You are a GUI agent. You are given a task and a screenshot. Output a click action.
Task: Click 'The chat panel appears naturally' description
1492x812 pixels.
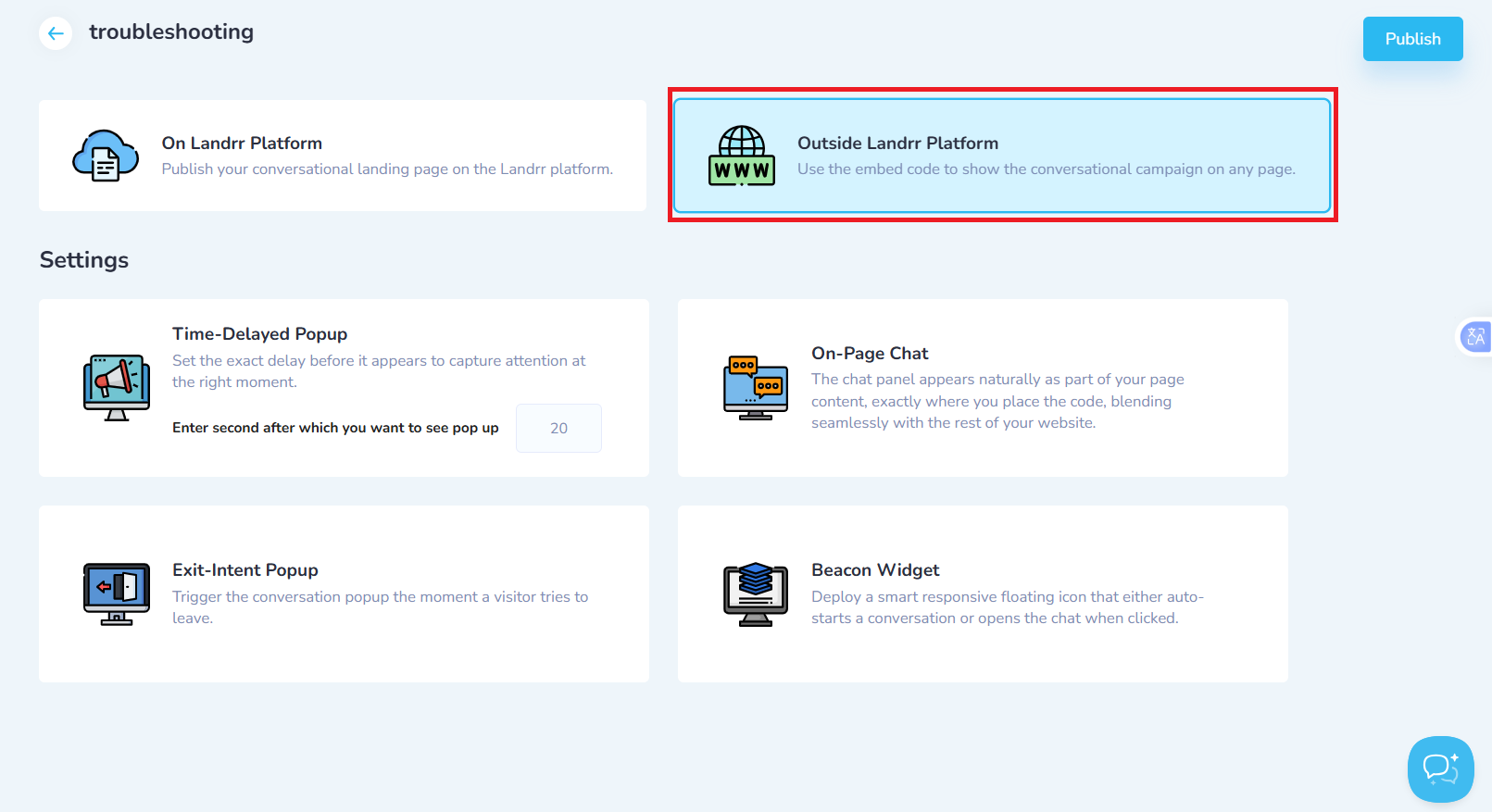997,401
